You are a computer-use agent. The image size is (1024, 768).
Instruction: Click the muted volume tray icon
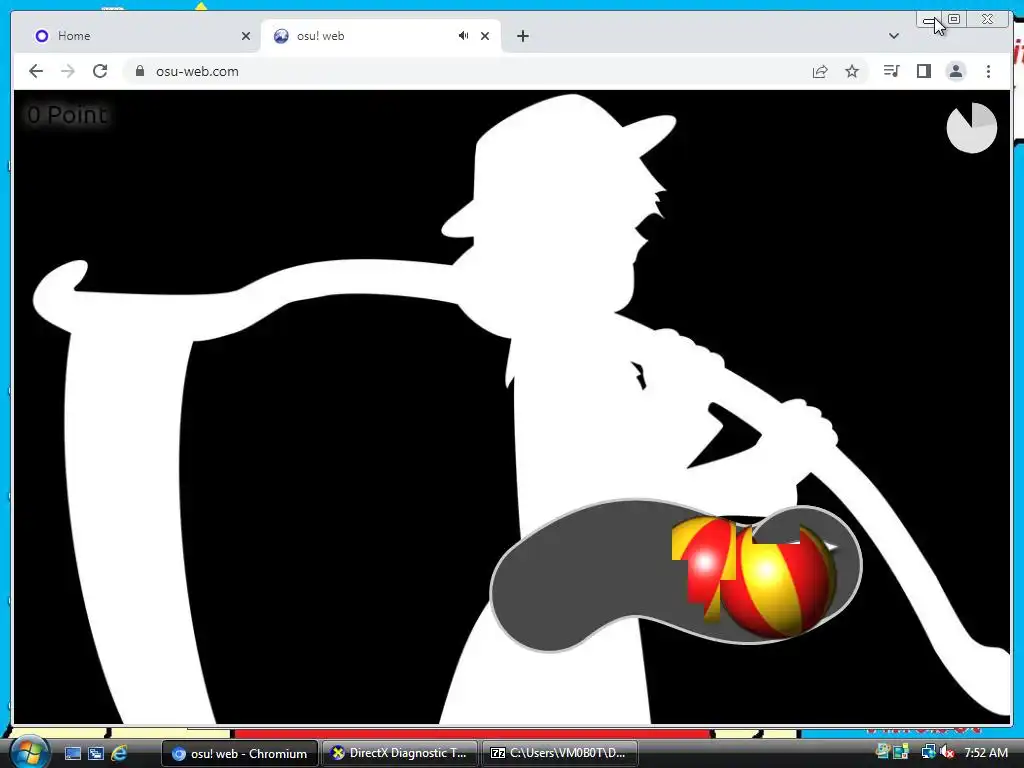click(947, 753)
